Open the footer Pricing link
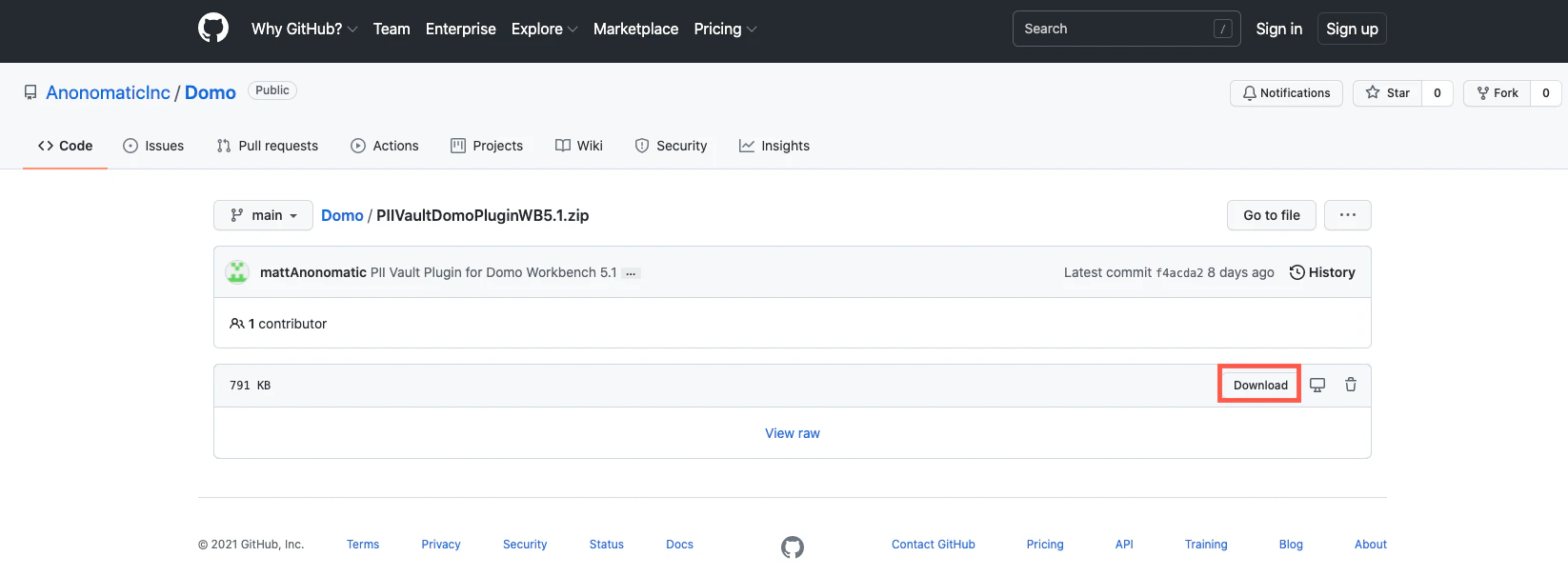The width and height of the screenshot is (1568, 576). tap(1045, 545)
